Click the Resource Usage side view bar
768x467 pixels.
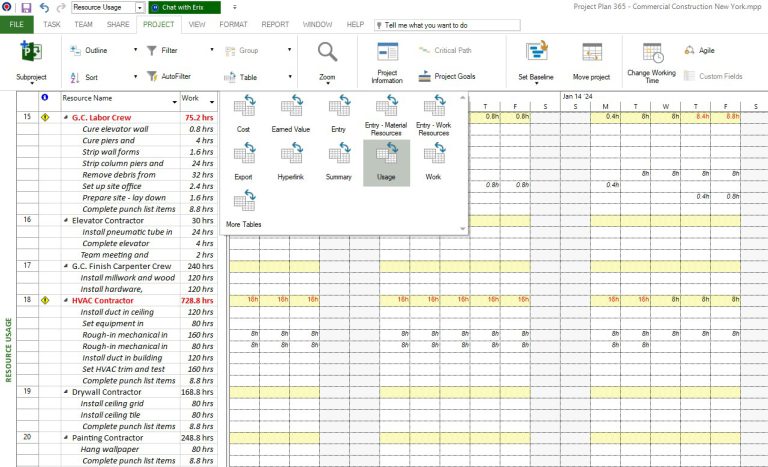pyautogui.click(x=8, y=350)
